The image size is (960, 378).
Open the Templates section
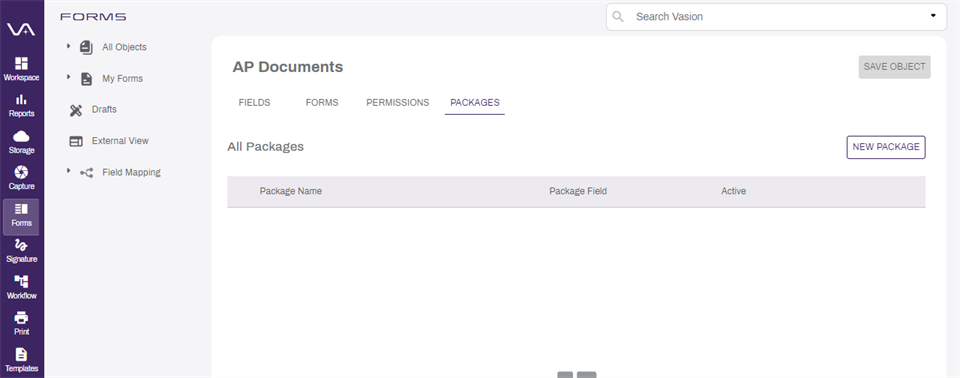(21, 360)
